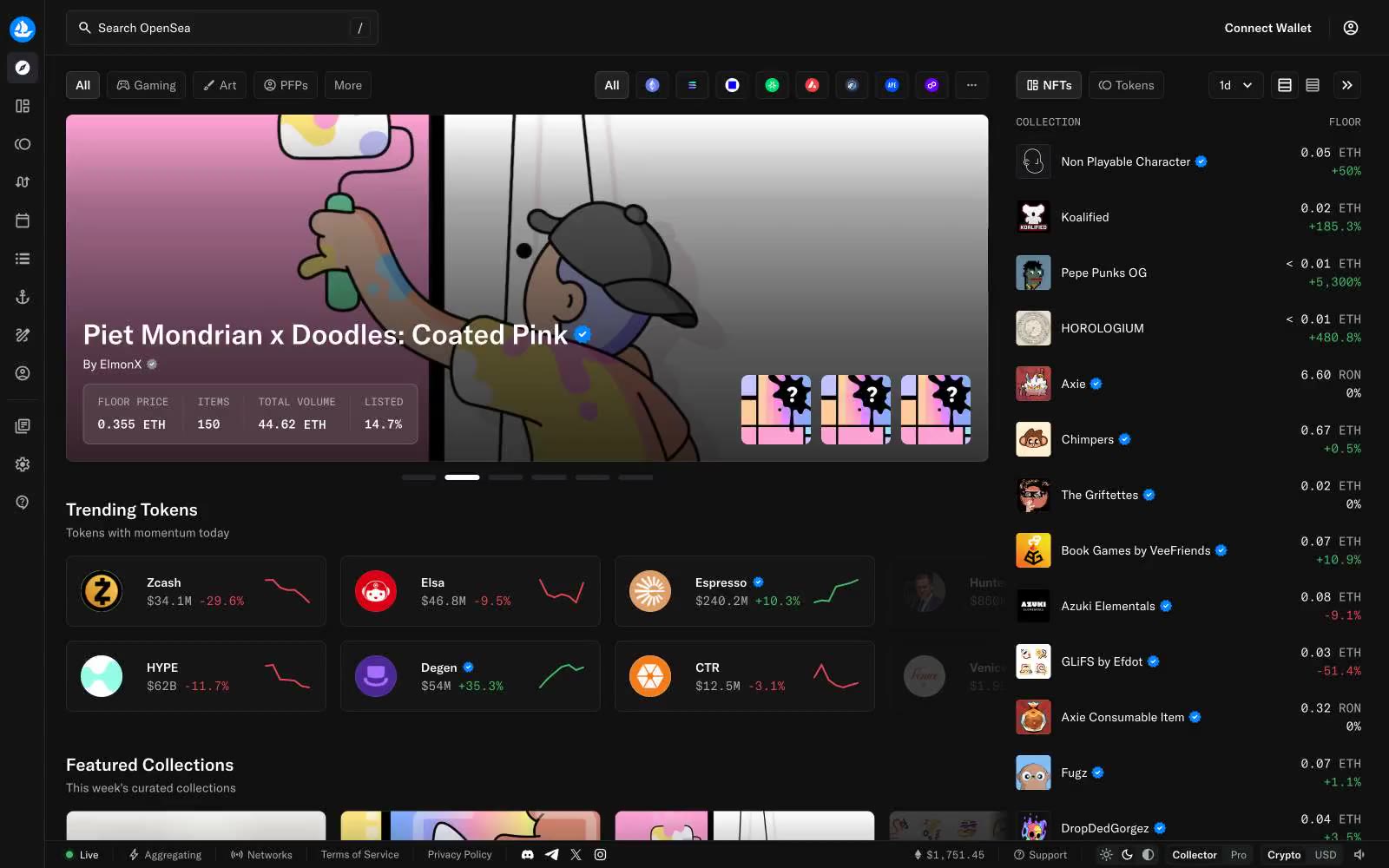This screenshot has width=1389, height=868.
Task: Select the third carousel slide indicator
Action: click(x=505, y=477)
